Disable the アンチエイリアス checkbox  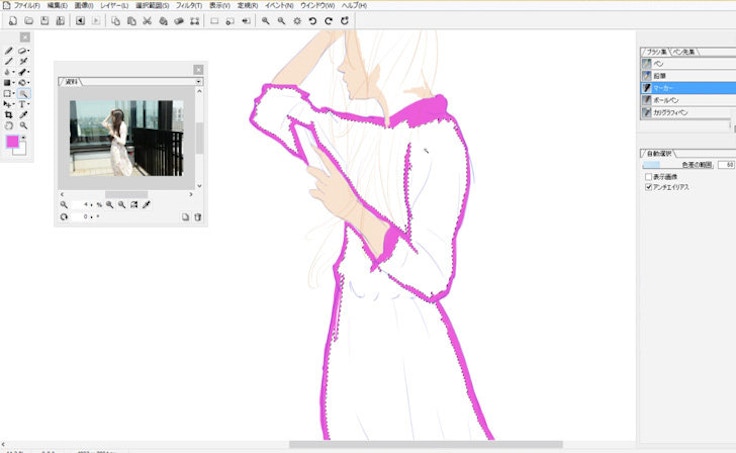(649, 187)
